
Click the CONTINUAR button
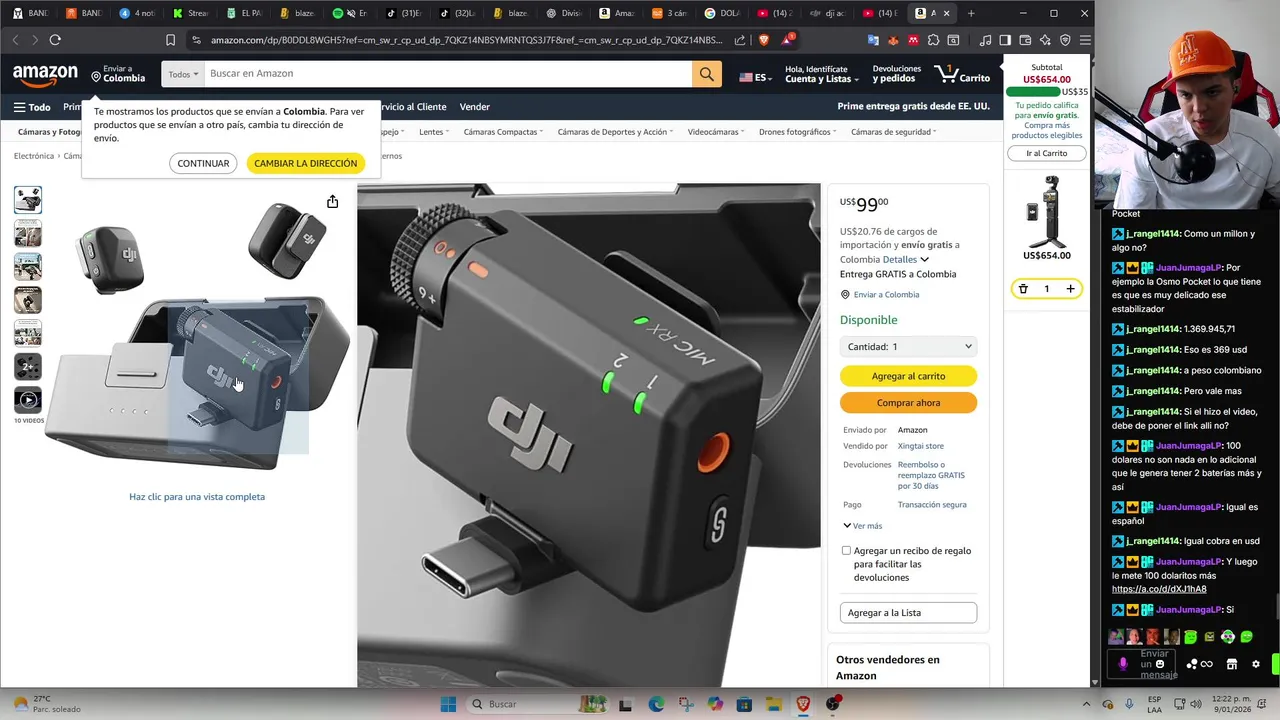[203, 163]
